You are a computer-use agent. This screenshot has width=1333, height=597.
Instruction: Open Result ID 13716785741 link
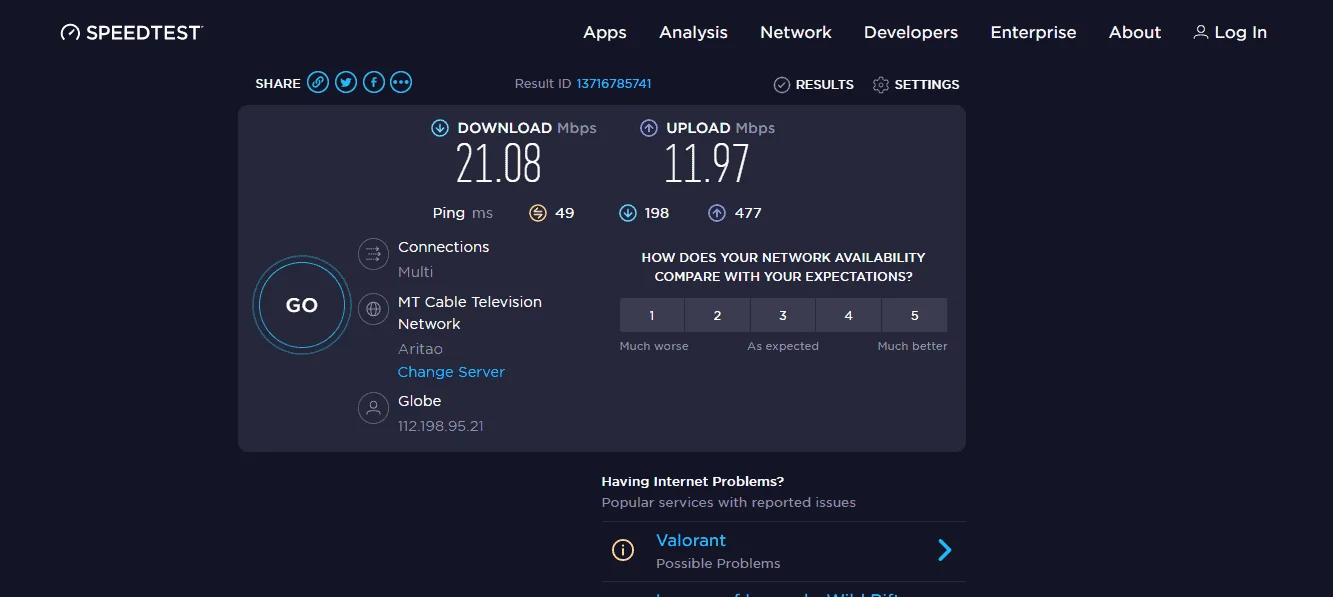click(614, 84)
